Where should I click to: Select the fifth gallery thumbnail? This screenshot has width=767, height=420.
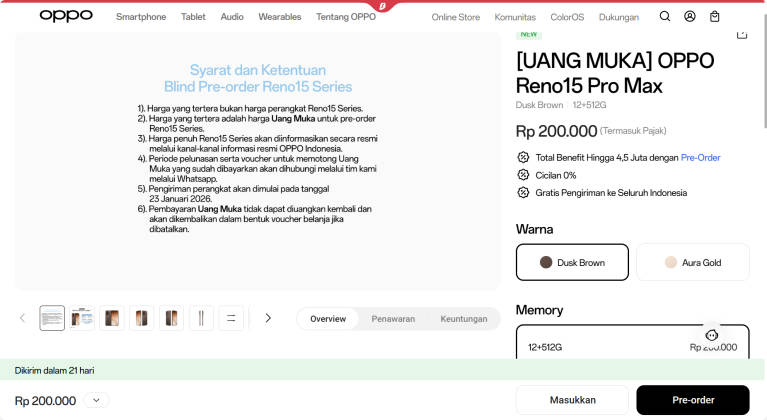(171, 318)
